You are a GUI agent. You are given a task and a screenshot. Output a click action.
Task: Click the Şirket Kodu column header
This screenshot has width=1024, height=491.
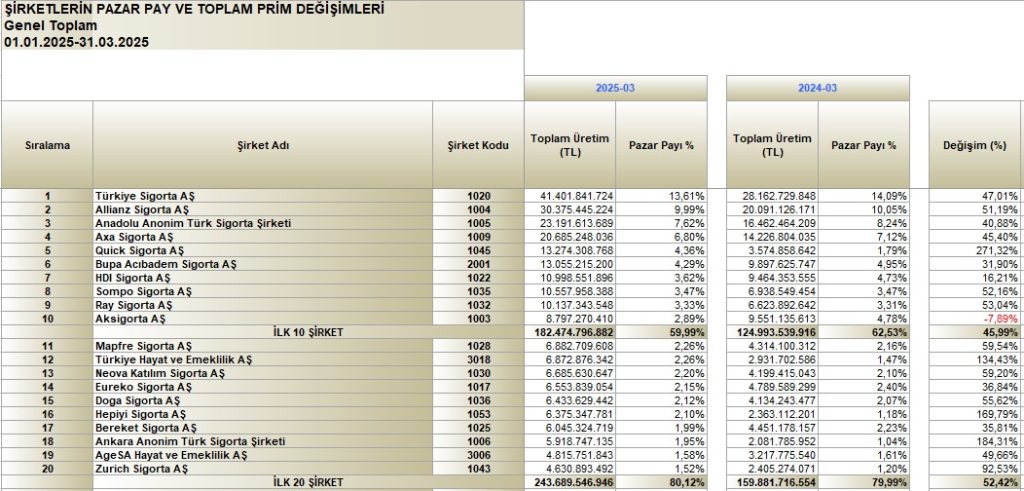click(478, 145)
